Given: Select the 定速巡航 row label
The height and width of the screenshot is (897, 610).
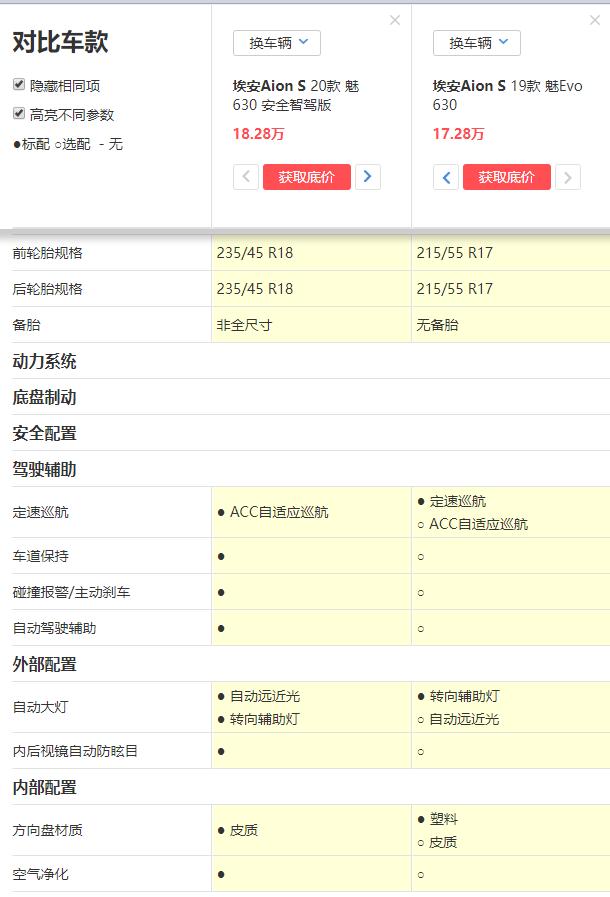Looking at the screenshot, I should point(41,512).
